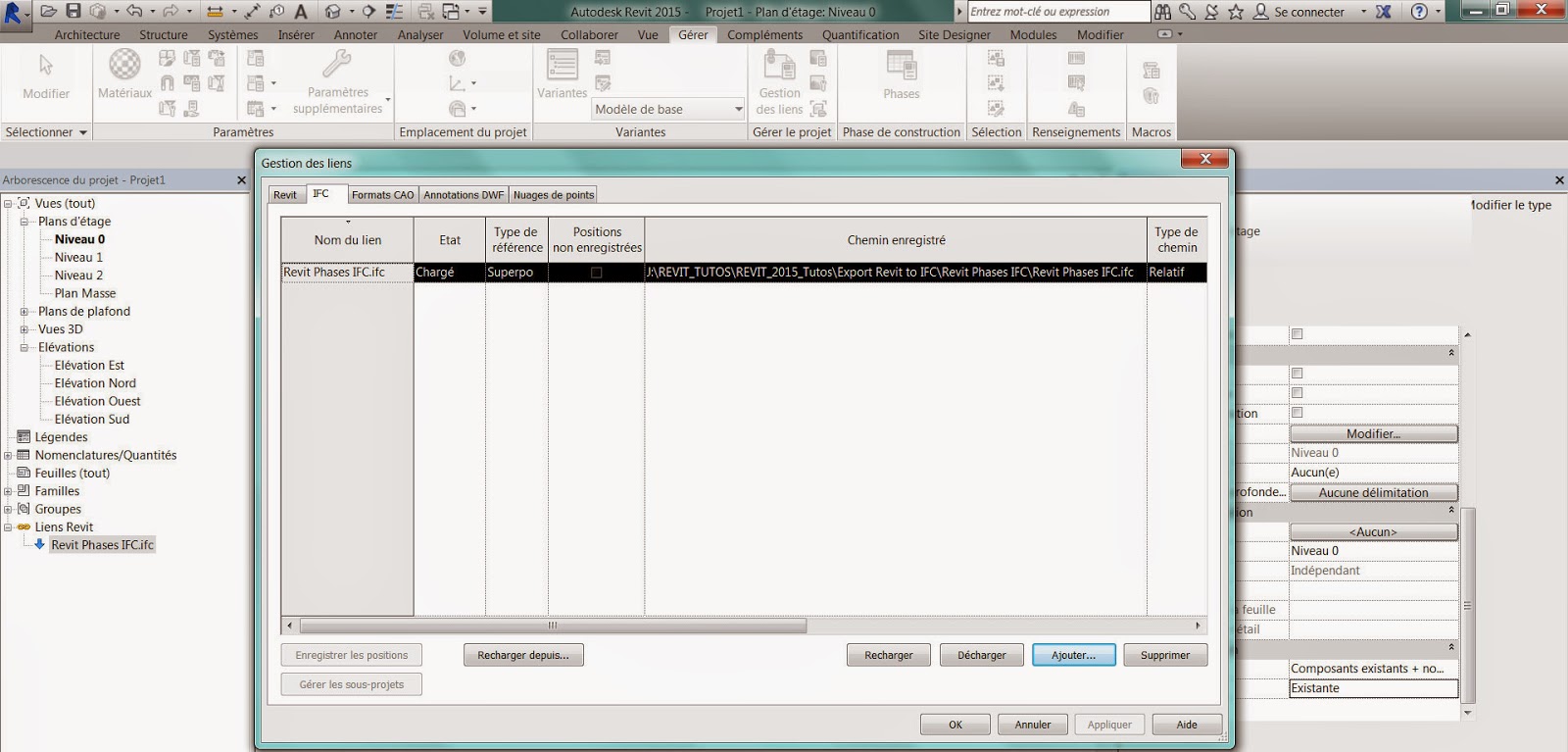Click the Redo arrow icon
This screenshot has width=1568, height=752.
pos(171,12)
